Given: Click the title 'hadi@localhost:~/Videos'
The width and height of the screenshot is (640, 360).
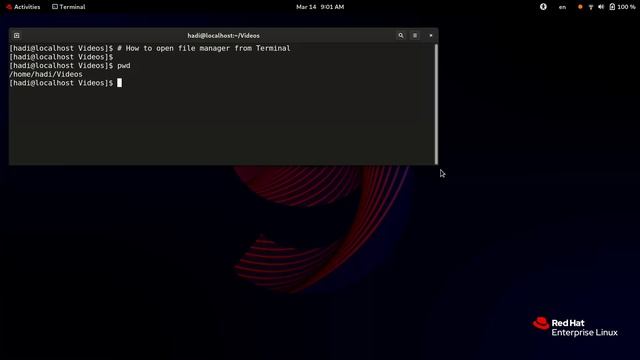Looking at the screenshot, I should (223, 36).
